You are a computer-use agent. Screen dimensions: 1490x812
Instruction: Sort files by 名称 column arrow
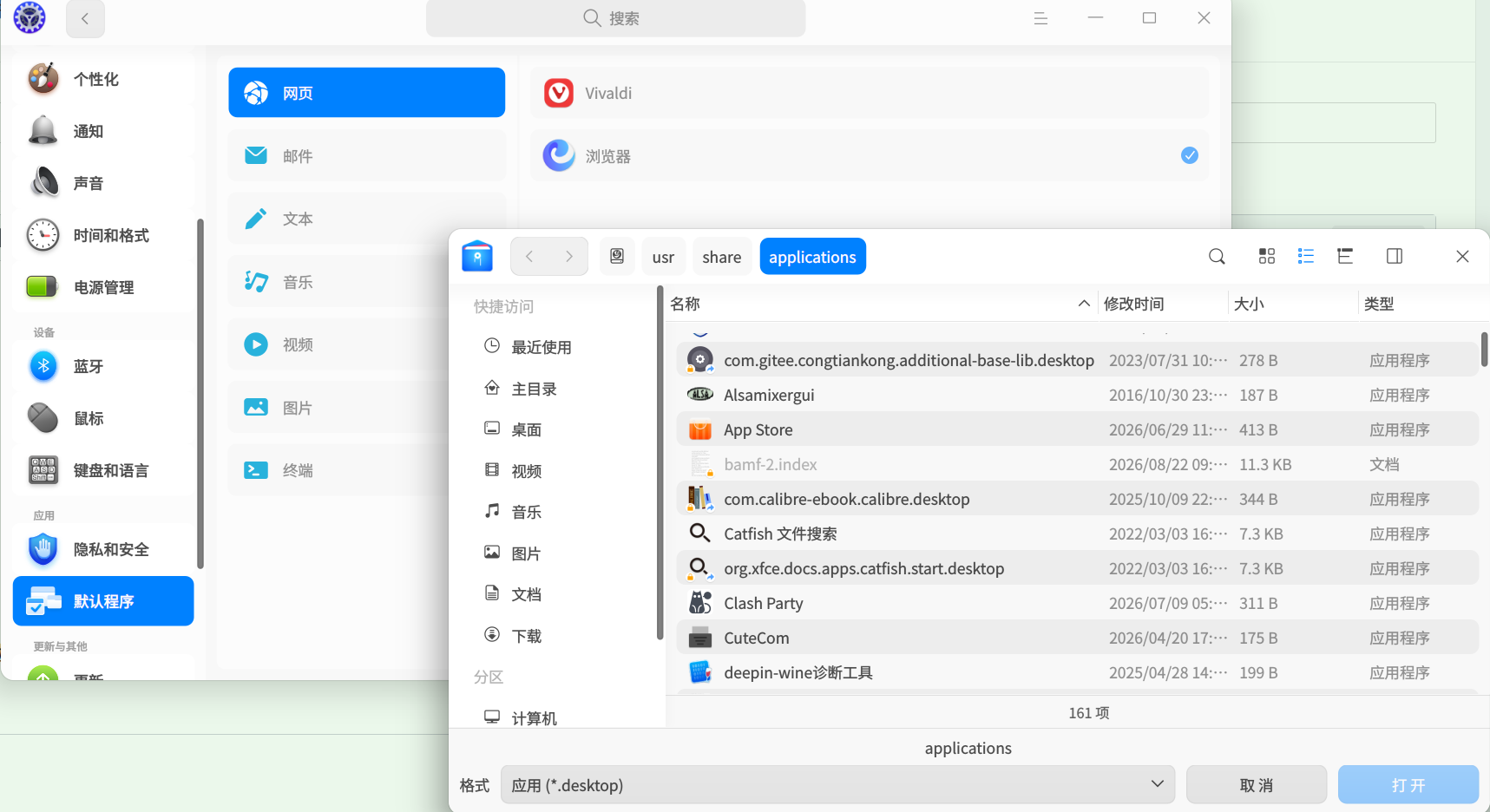click(x=1084, y=304)
